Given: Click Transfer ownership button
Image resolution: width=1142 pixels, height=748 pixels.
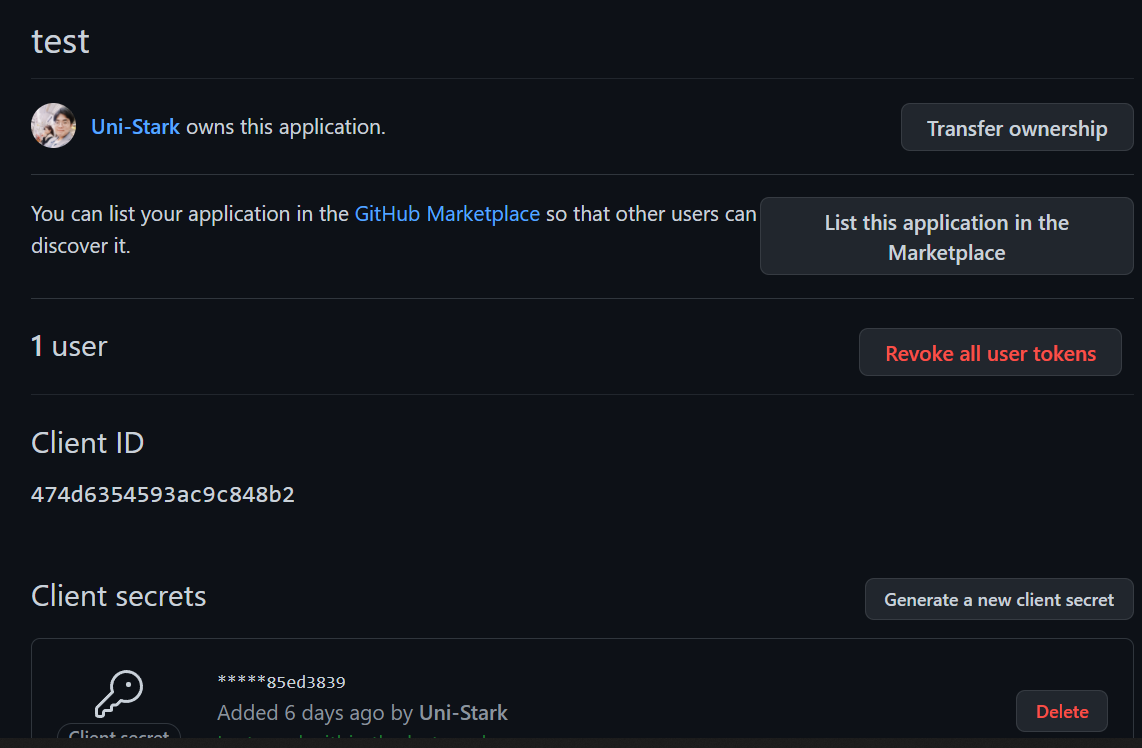Looking at the screenshot, I should click(x=1017, y=127).
